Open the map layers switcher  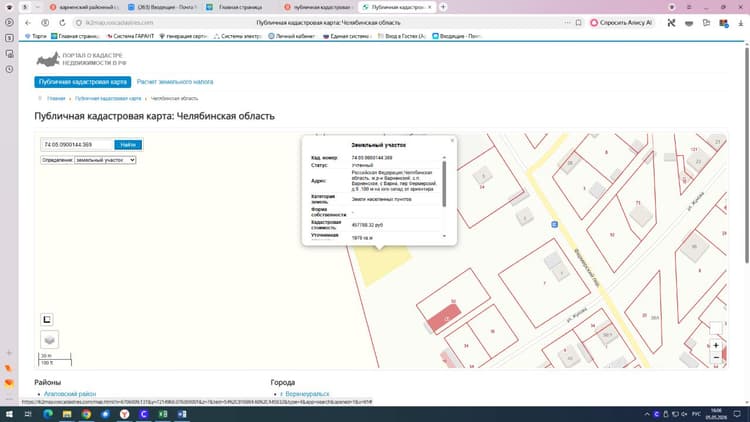(49, 340)
